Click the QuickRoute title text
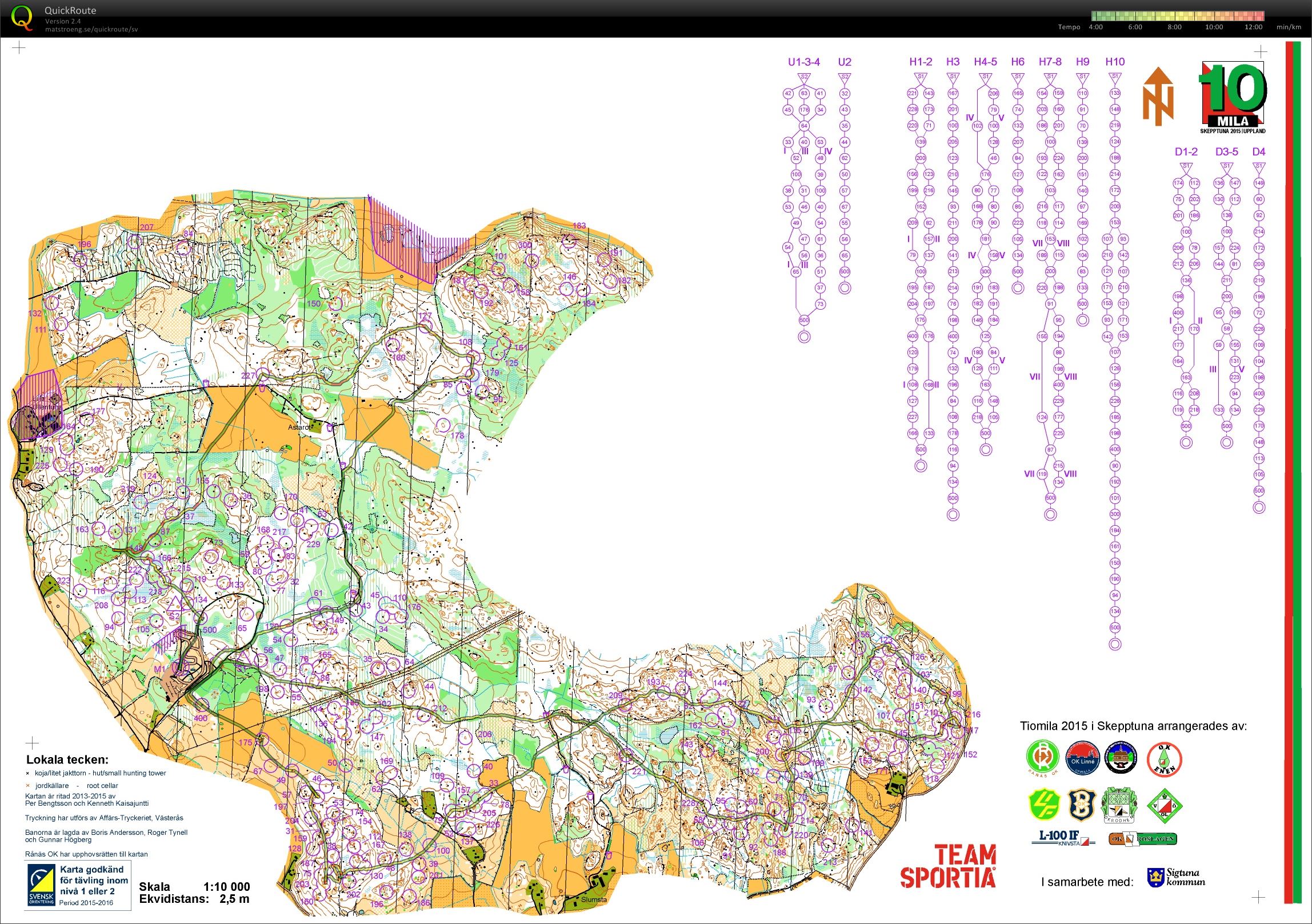 point(70,10)
